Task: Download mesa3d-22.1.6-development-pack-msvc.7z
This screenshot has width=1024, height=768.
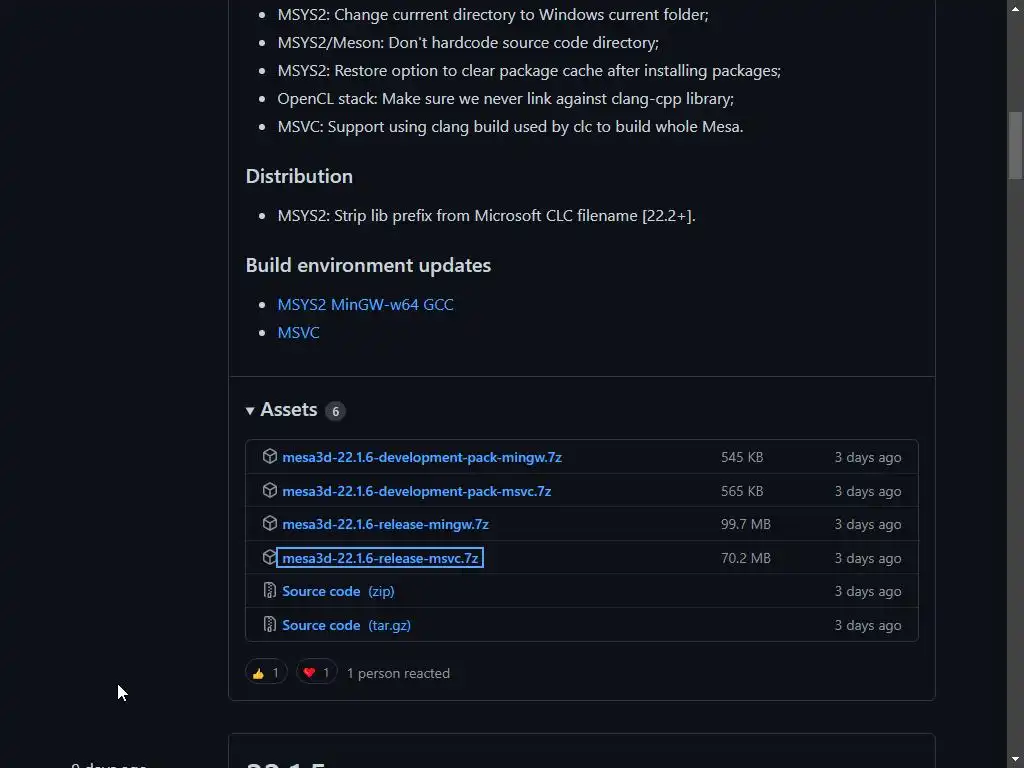Action: pos(417,491)
